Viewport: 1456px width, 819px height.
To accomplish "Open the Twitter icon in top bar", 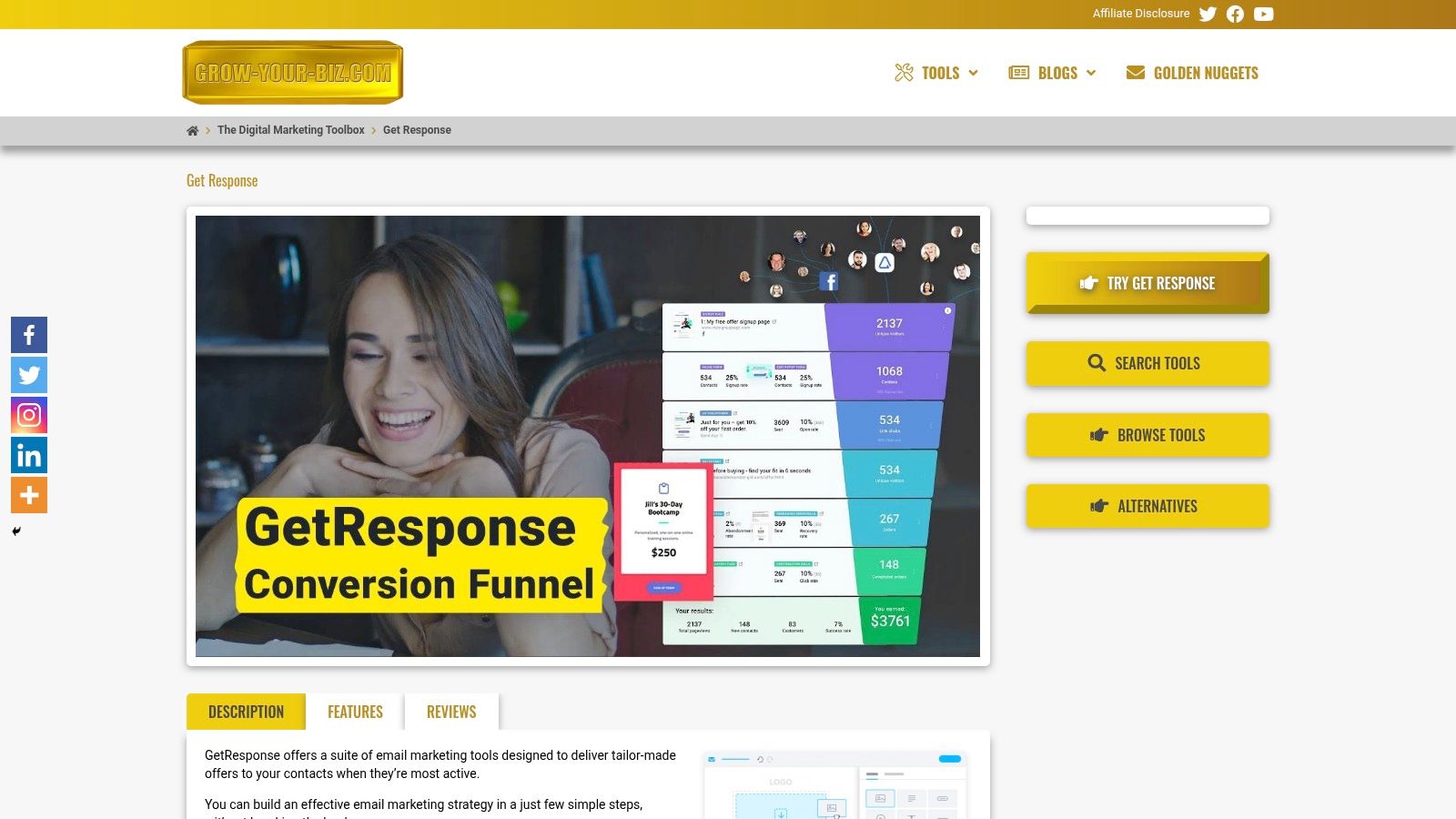I will 1208,14.
